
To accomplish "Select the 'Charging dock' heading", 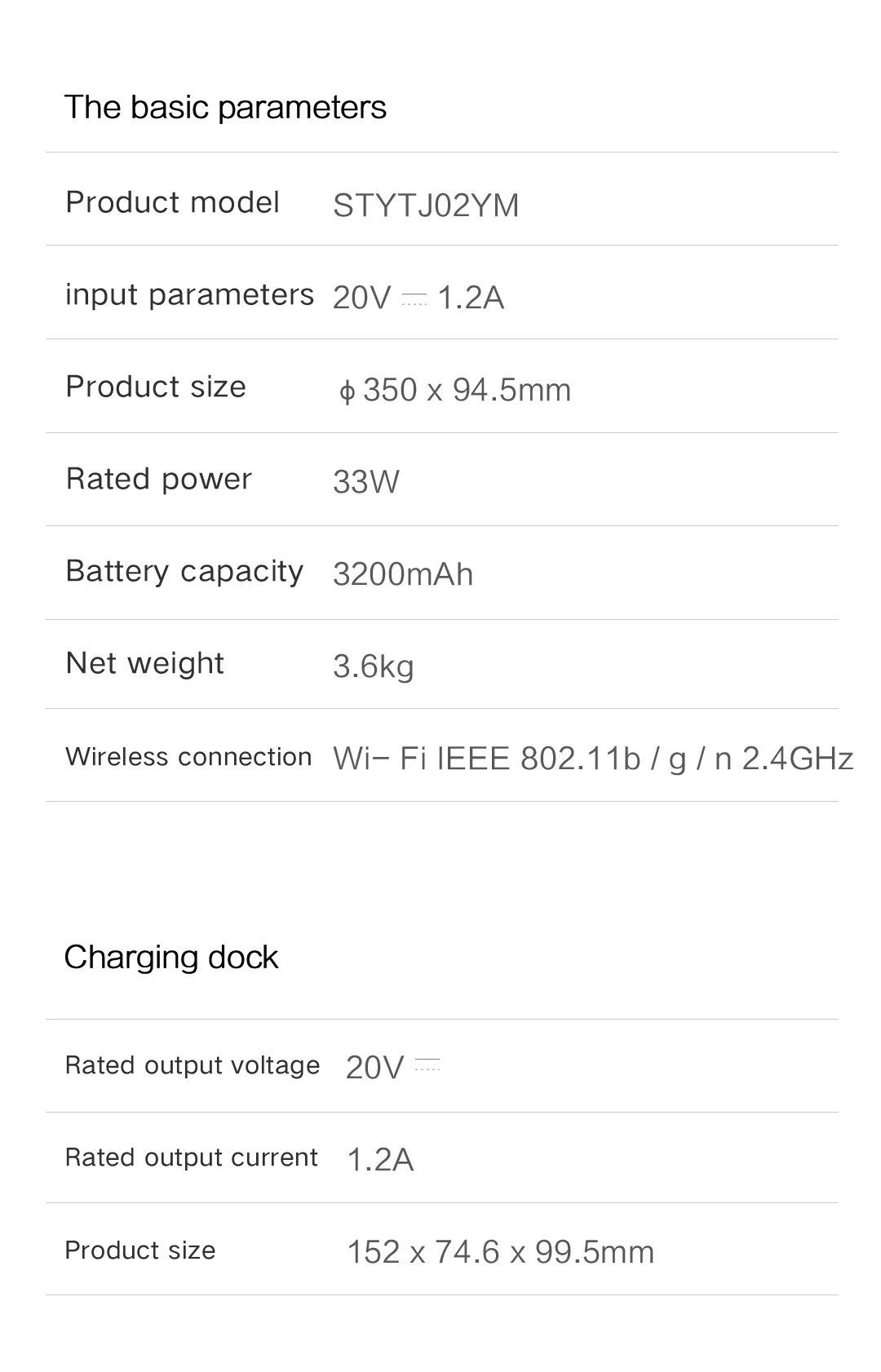I will pyautogui.click(x=171, y=958).
